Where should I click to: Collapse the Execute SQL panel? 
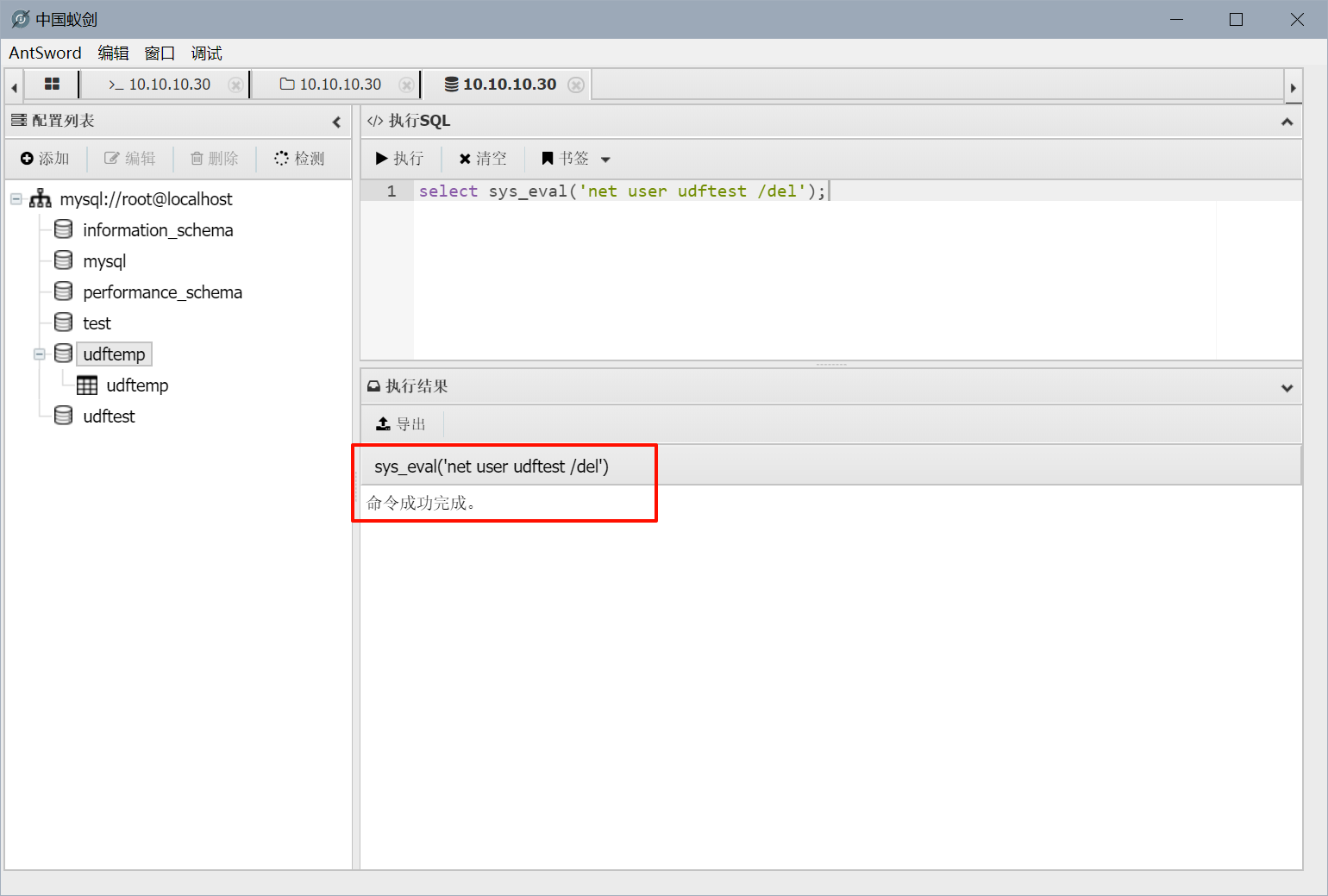tap(1287, 122)
